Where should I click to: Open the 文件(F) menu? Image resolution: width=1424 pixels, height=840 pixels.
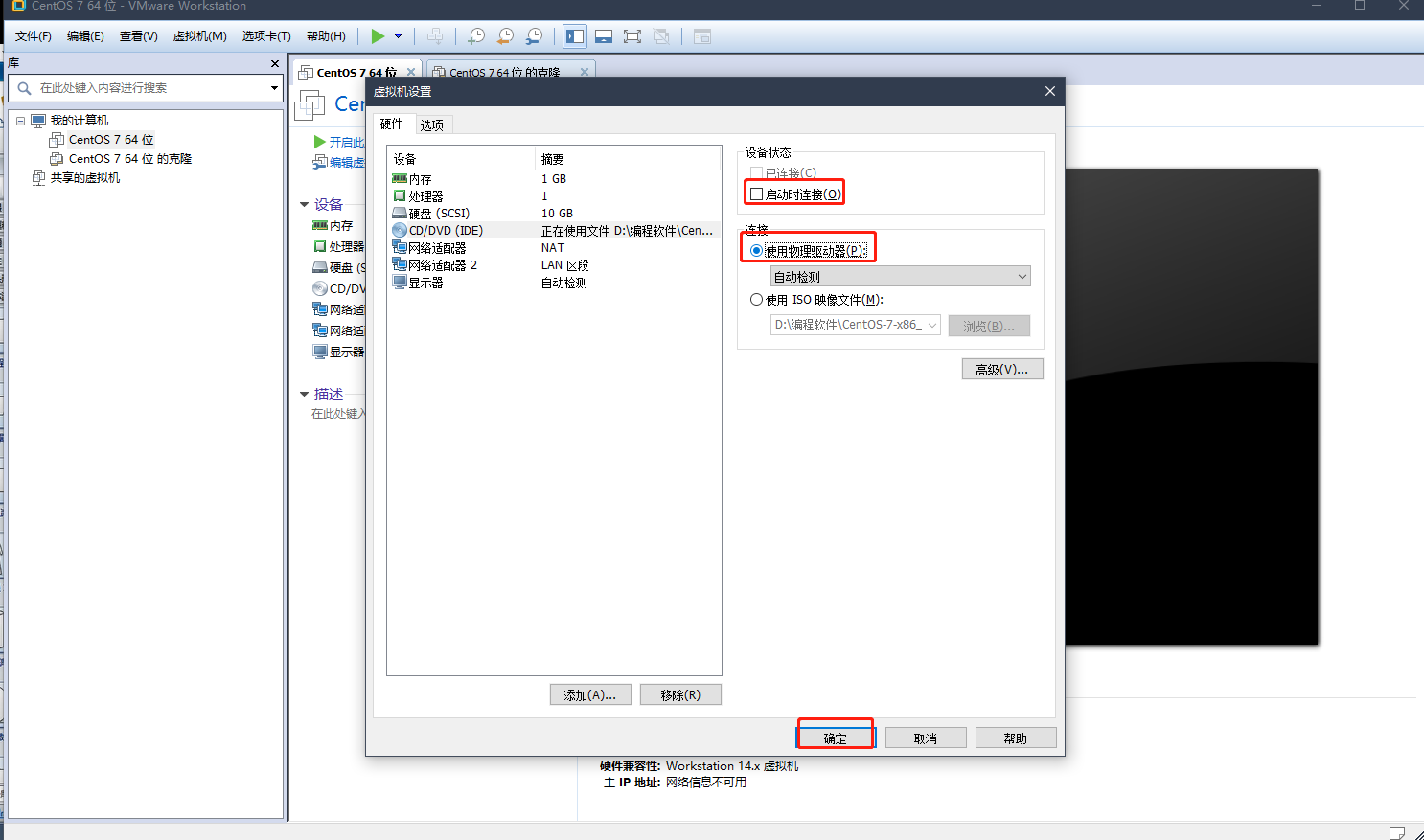34,36
